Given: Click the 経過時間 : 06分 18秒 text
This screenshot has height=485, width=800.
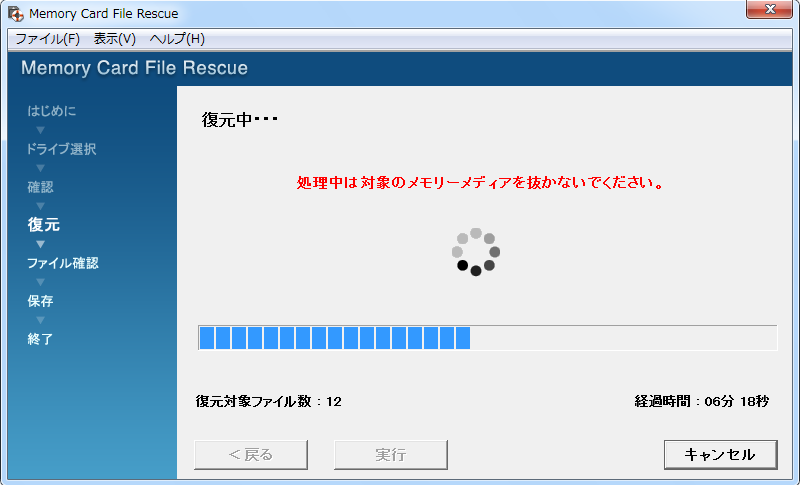Looking at the screenshot, I should [x=702, y=401].
